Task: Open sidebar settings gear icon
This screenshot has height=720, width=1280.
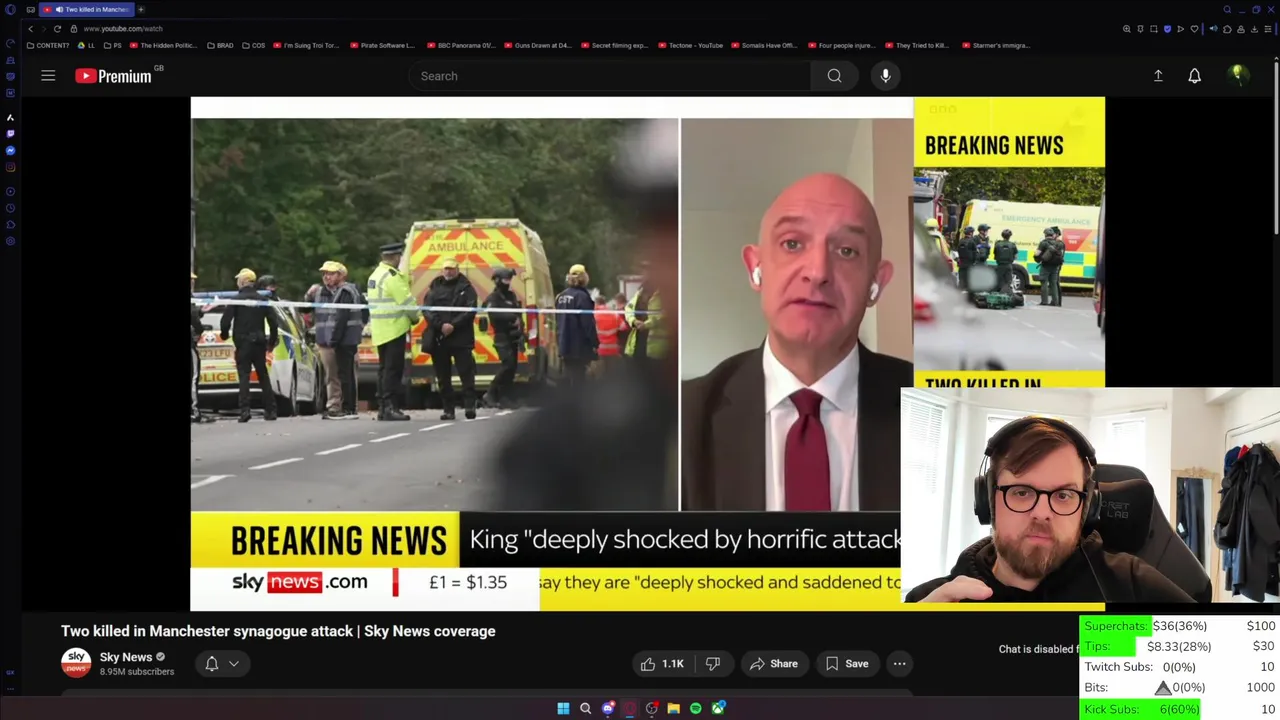Action: (x=10, y=241)
